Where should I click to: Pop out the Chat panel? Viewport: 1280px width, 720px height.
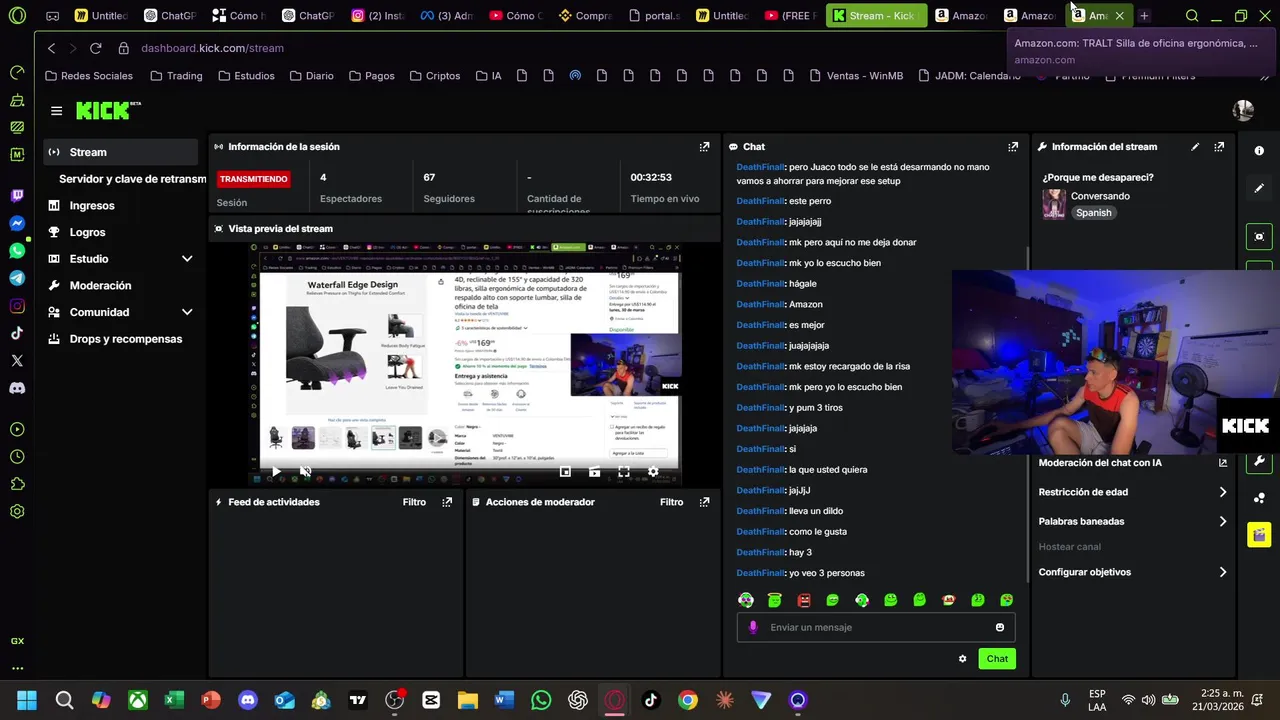point(1013,146)
